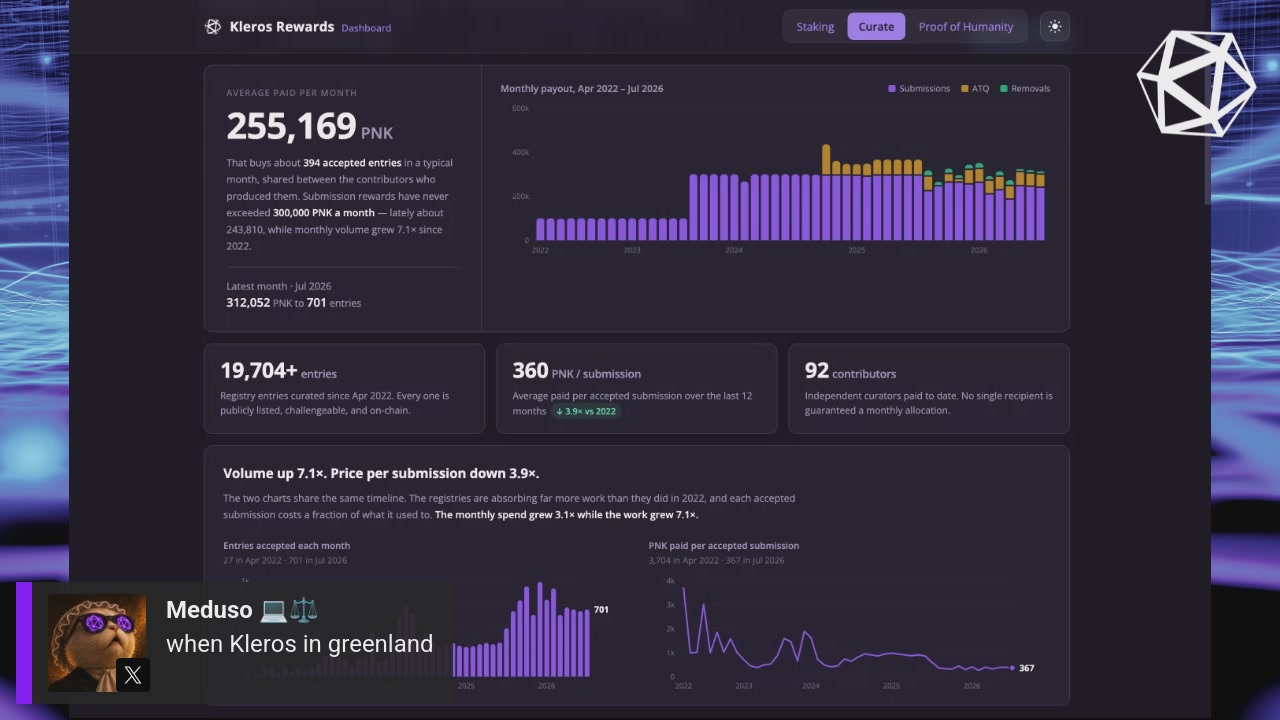The image size is (1280, 720).
Task: Select the Curate tab
Action: (876, 27)
